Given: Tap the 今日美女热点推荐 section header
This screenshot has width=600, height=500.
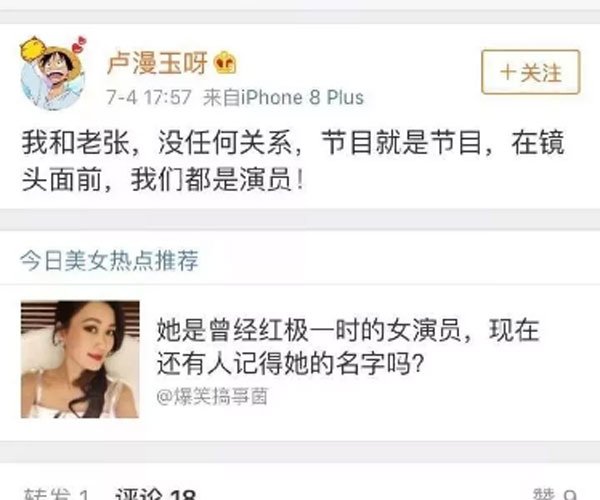Looking at the screenshot, I should click(109, 261).
